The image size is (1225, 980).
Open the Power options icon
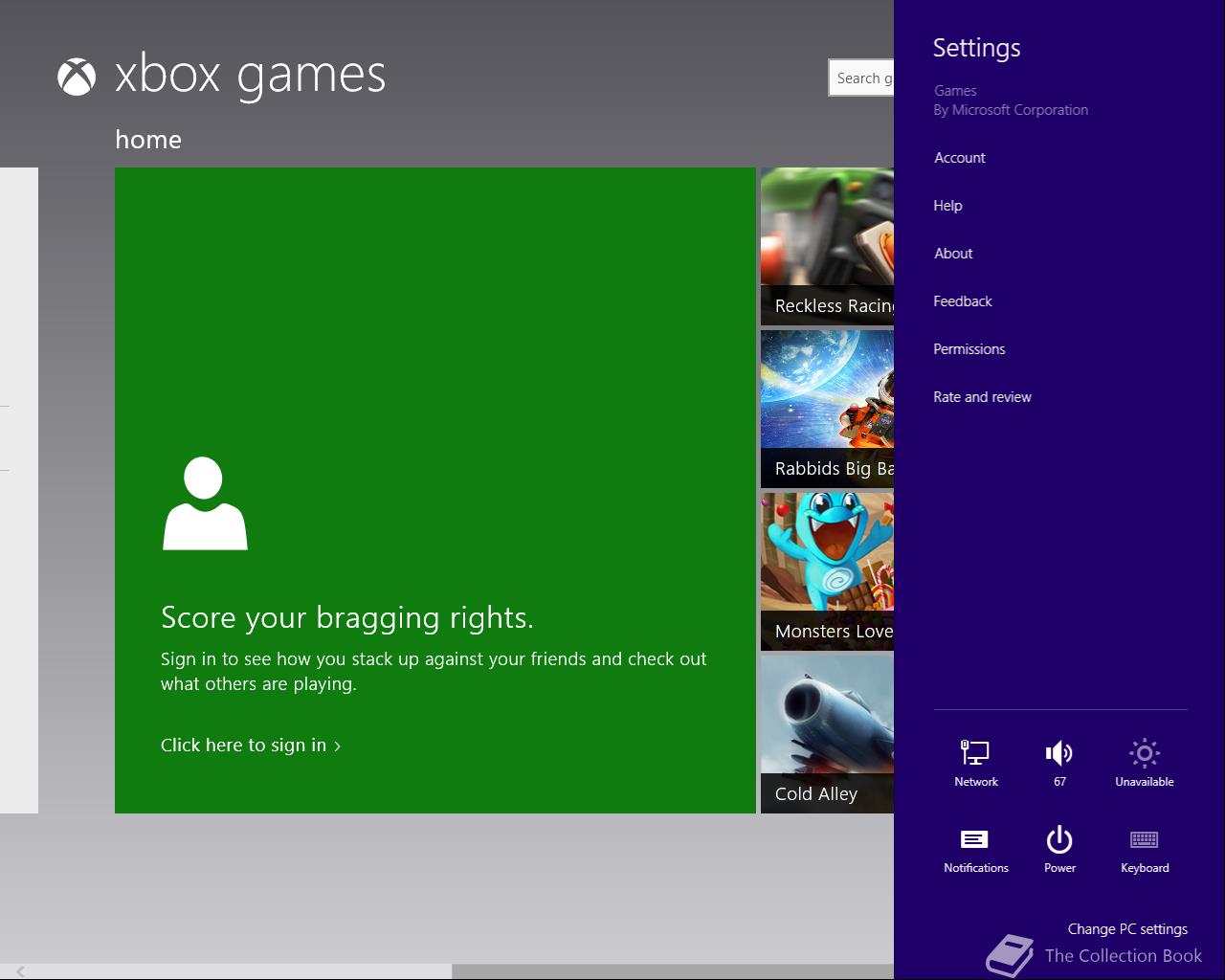pos(1058,839)
